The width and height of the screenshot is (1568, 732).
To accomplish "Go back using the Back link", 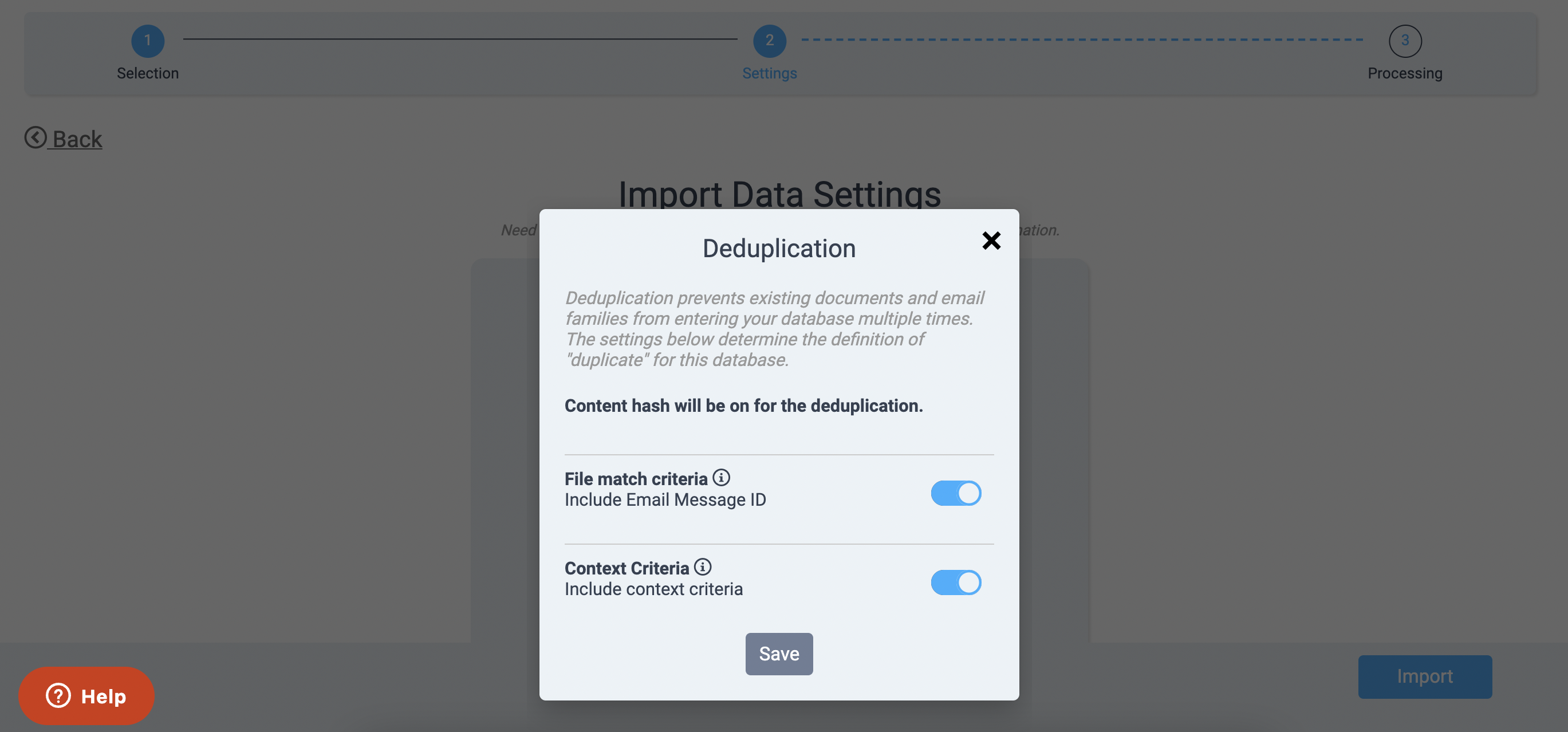I will (64, 138).
